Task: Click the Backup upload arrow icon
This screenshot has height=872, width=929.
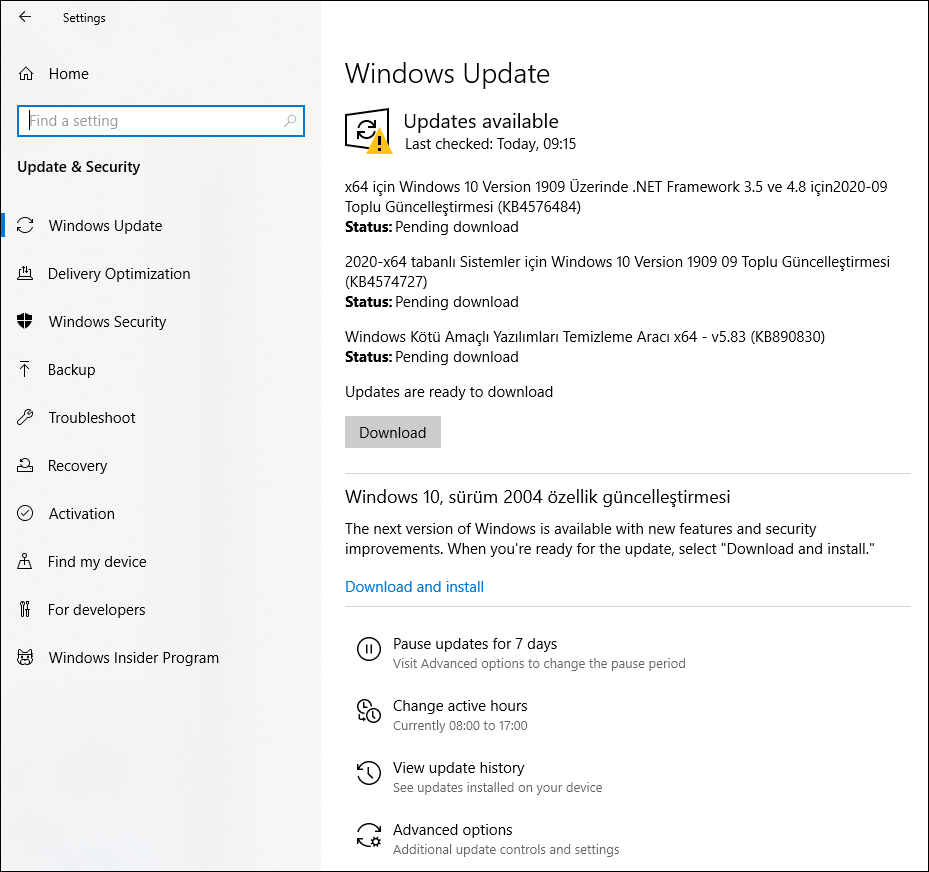Action: [26, 370]
